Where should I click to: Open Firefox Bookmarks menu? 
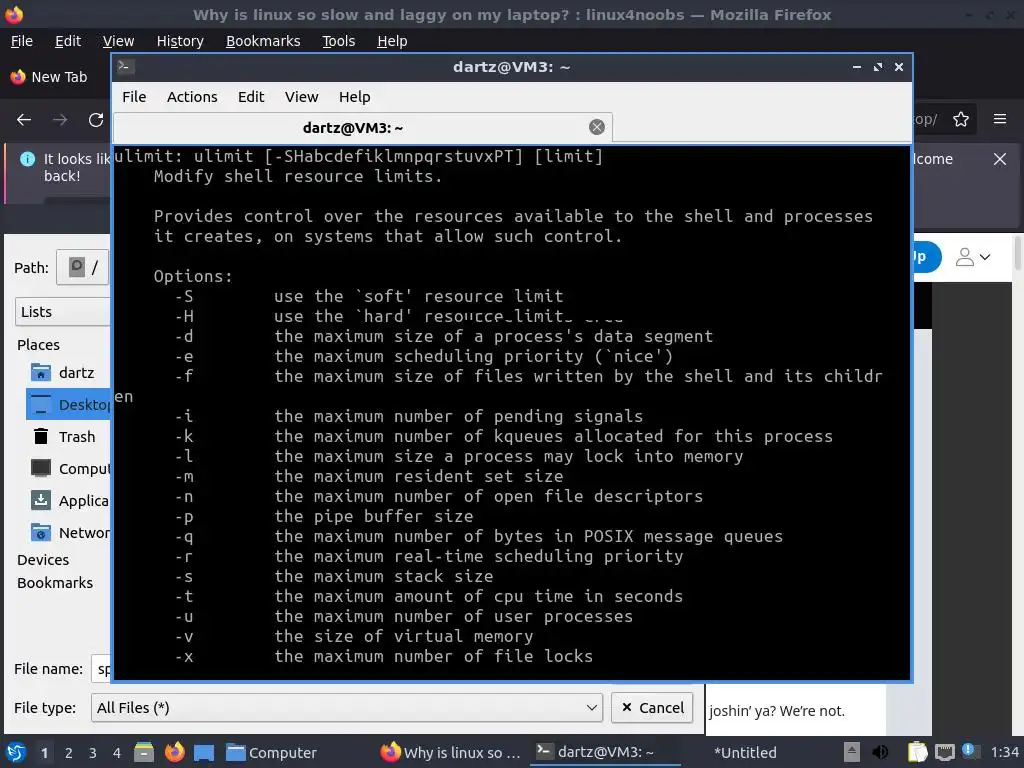point(263,41)
